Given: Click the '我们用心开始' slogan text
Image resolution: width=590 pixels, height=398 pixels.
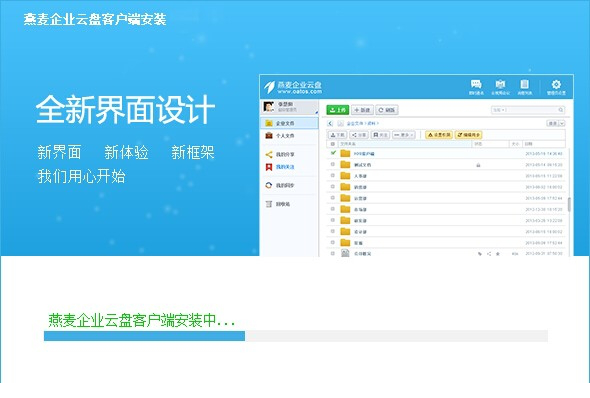Looking at the screenshot, I should pyautogui.click(x=81, y=176).
